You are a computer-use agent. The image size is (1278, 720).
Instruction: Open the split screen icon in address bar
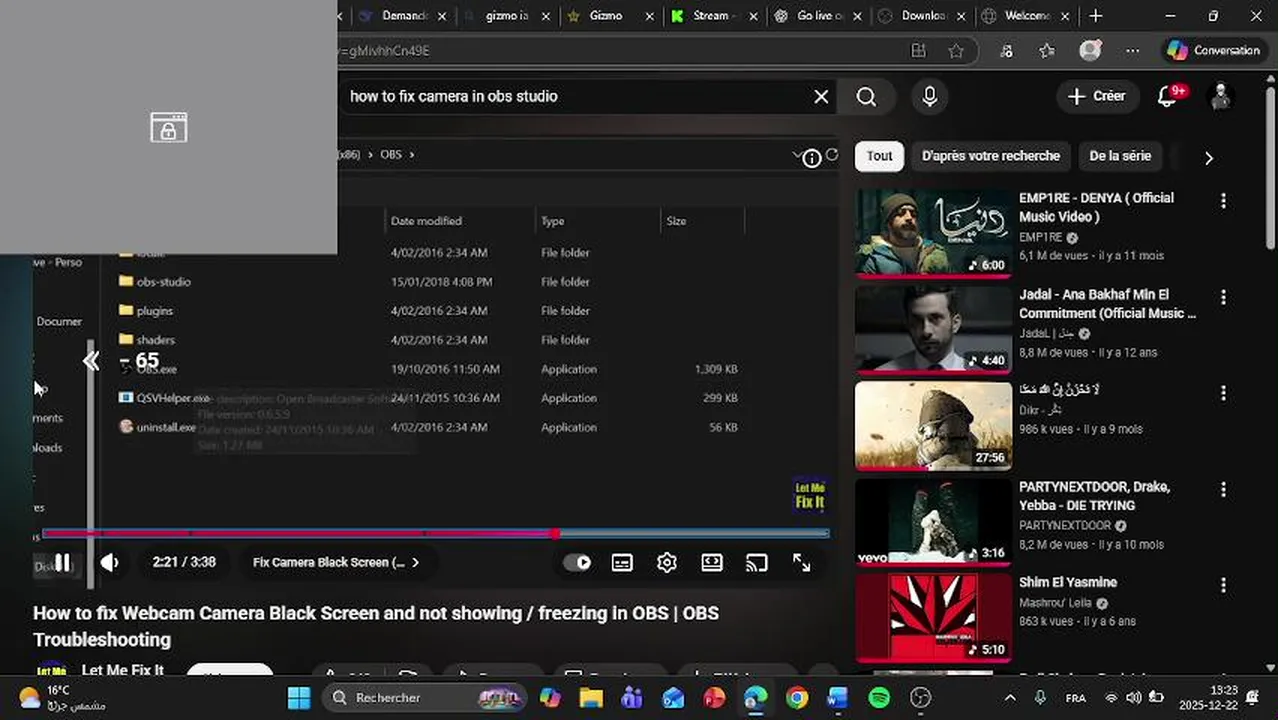919,51
